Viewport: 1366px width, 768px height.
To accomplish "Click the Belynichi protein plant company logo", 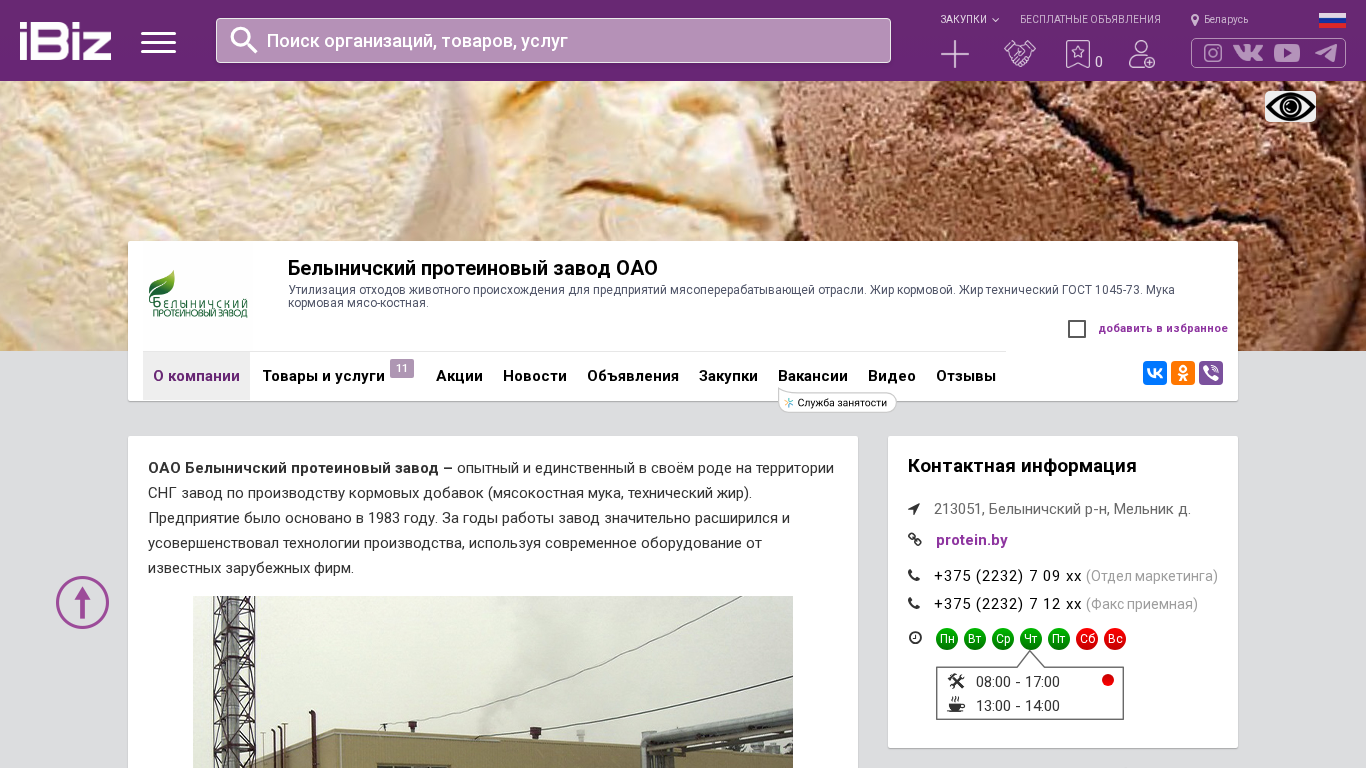I will coord(197,296).
